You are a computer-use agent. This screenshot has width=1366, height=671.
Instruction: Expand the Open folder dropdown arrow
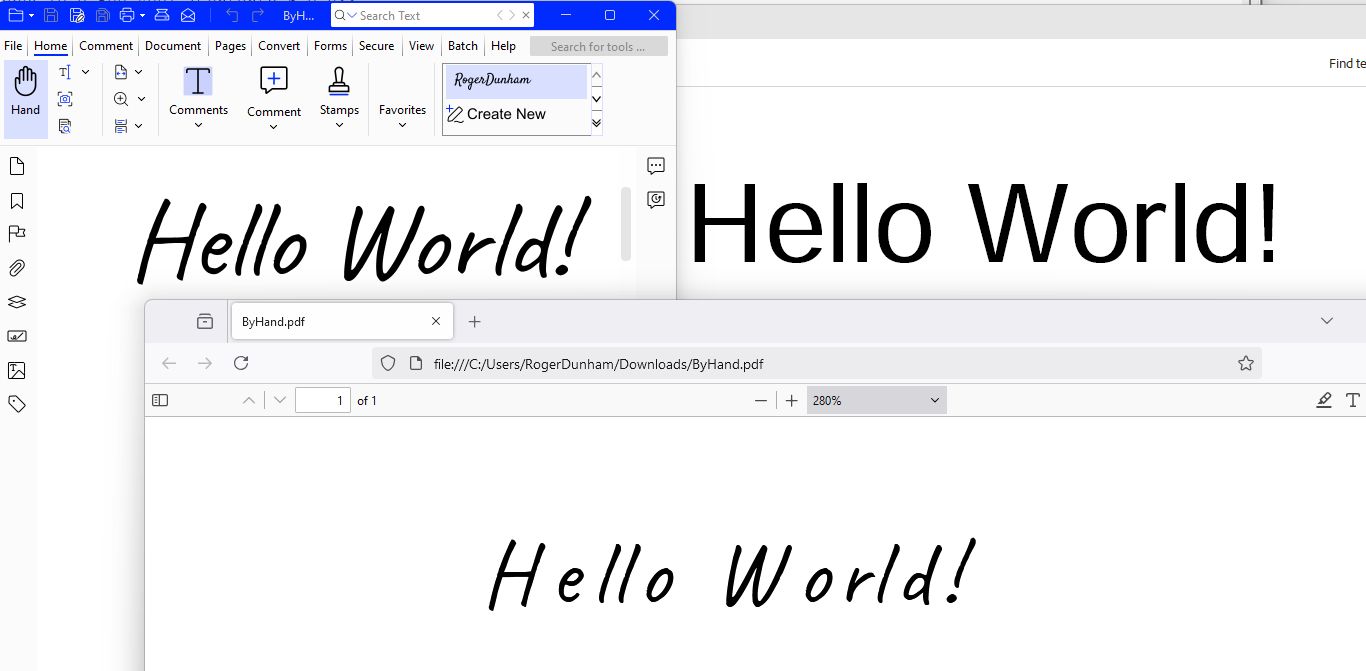pos(32,16)
